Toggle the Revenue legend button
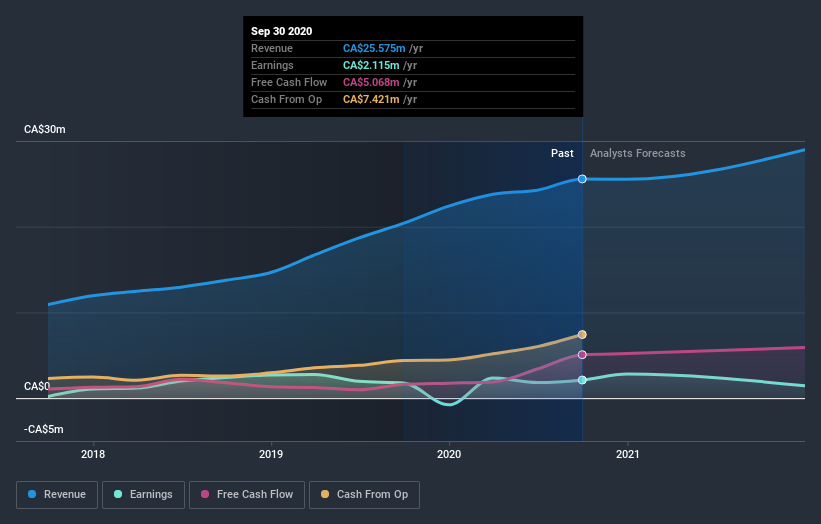This screenshot has height=524, width=821. [57, 495]
